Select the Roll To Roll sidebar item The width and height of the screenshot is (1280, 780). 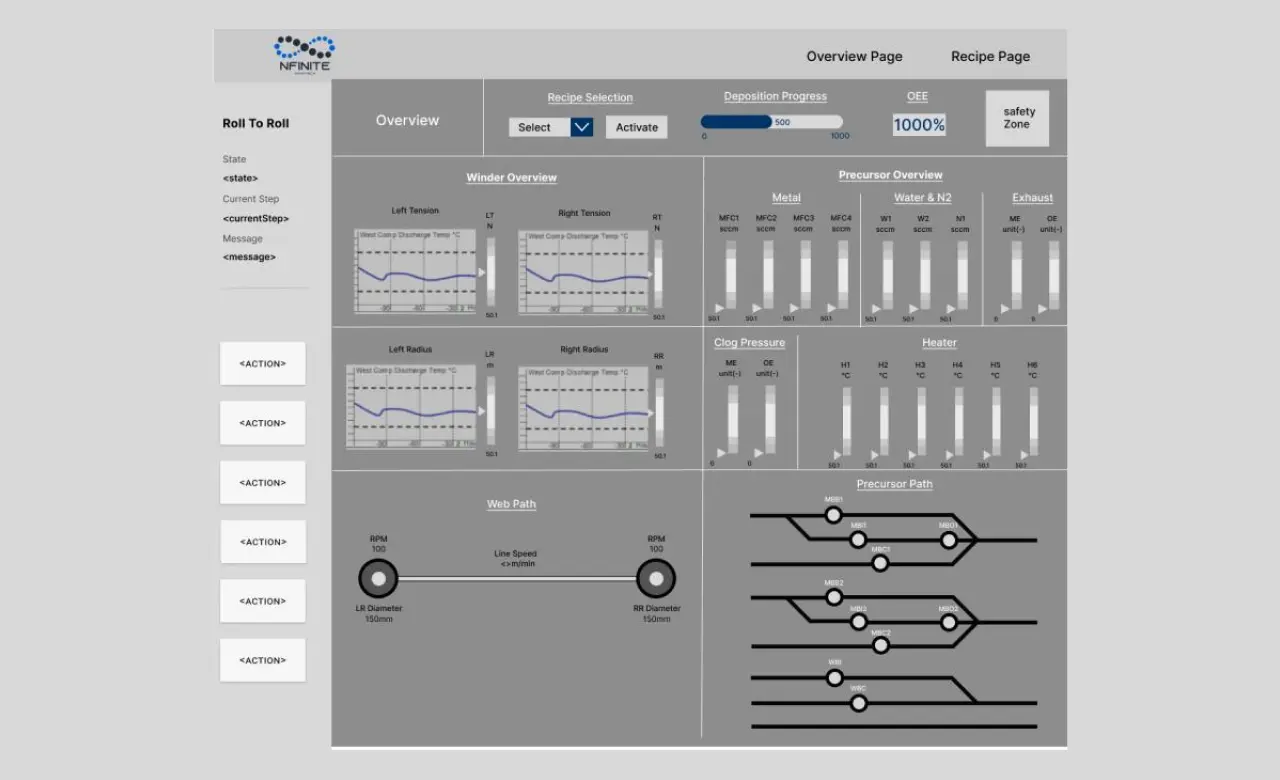[256, 123]
